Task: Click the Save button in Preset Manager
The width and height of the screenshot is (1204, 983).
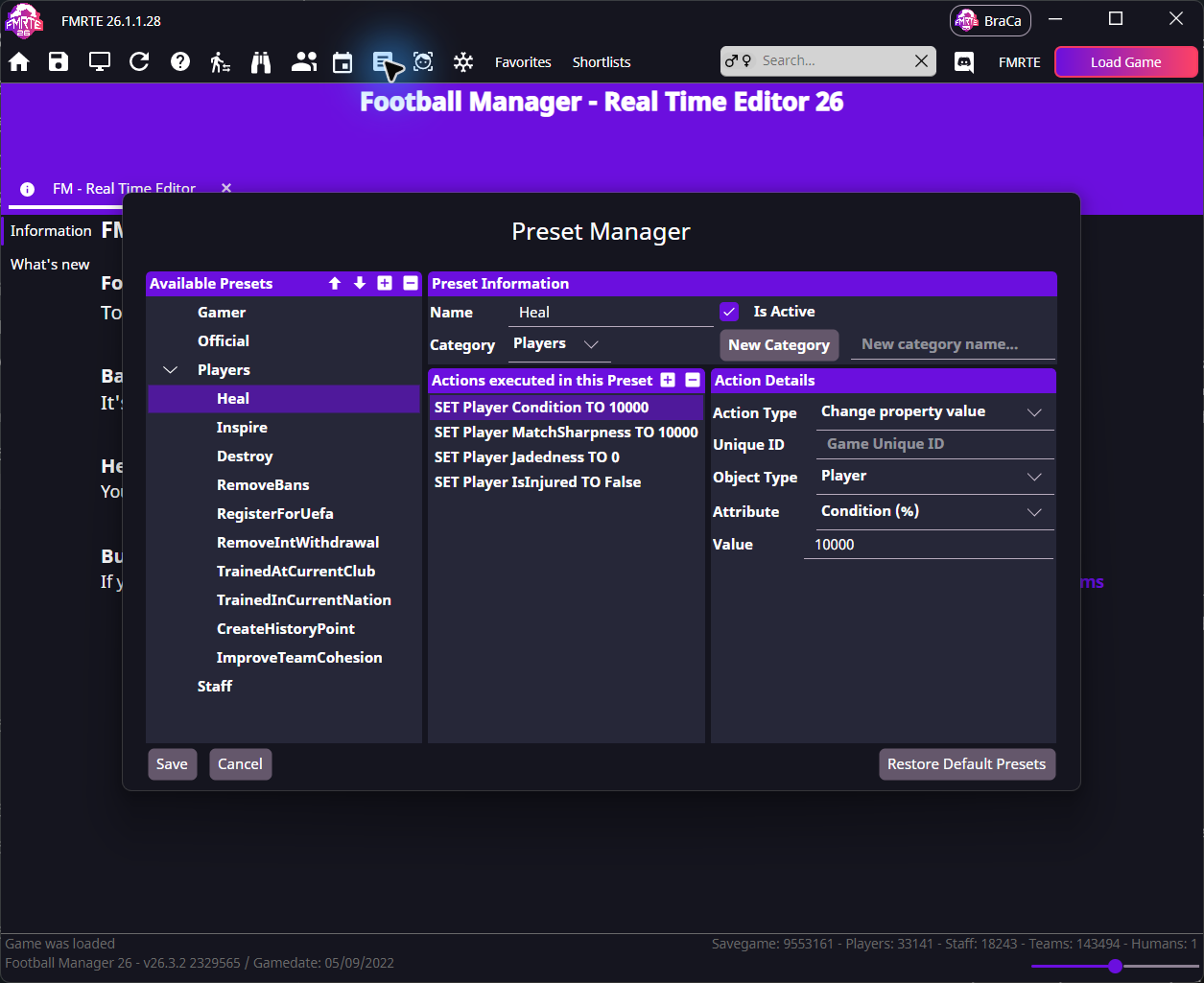Action: coord(172,764)
